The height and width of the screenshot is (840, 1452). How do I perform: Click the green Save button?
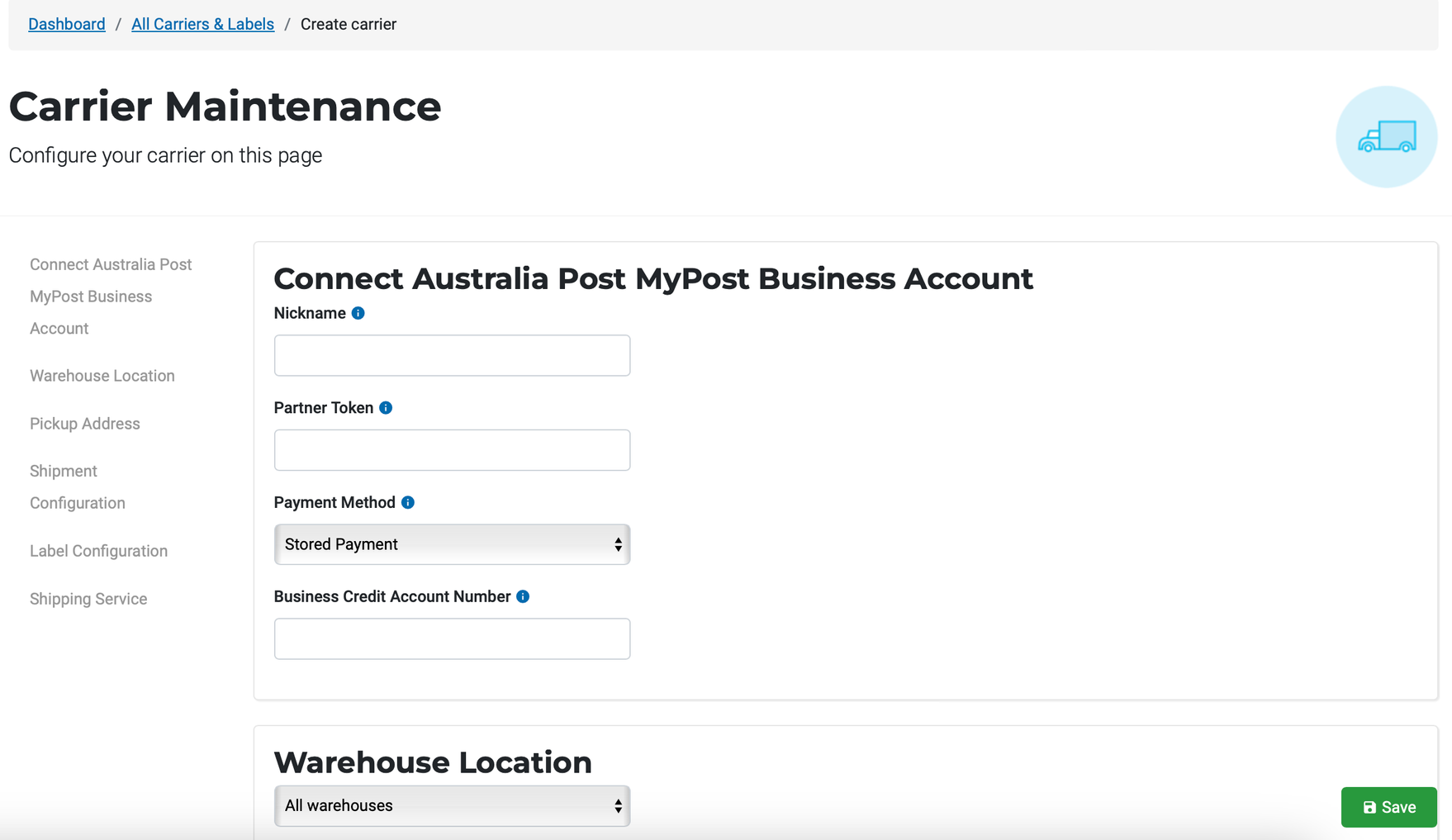point(1388,807)
